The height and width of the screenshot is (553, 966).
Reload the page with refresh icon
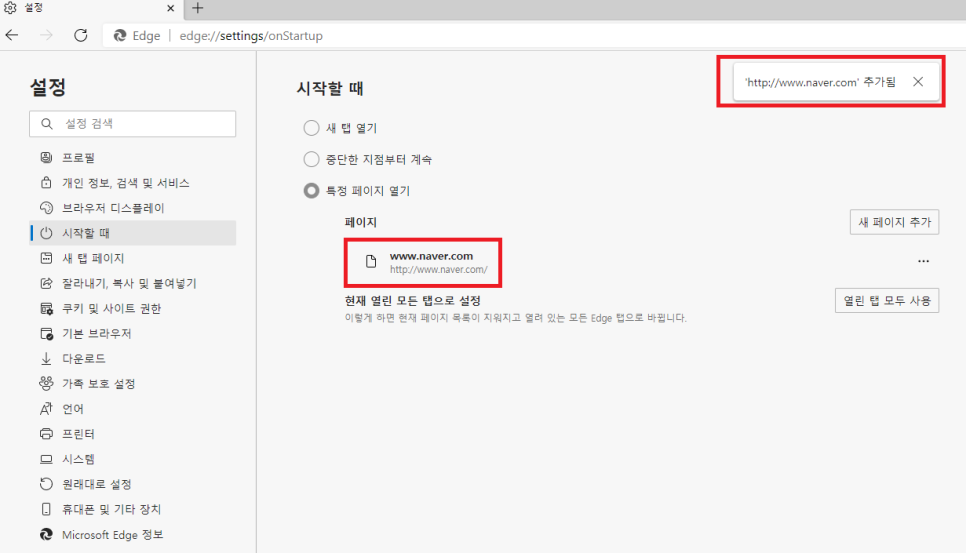81,35
